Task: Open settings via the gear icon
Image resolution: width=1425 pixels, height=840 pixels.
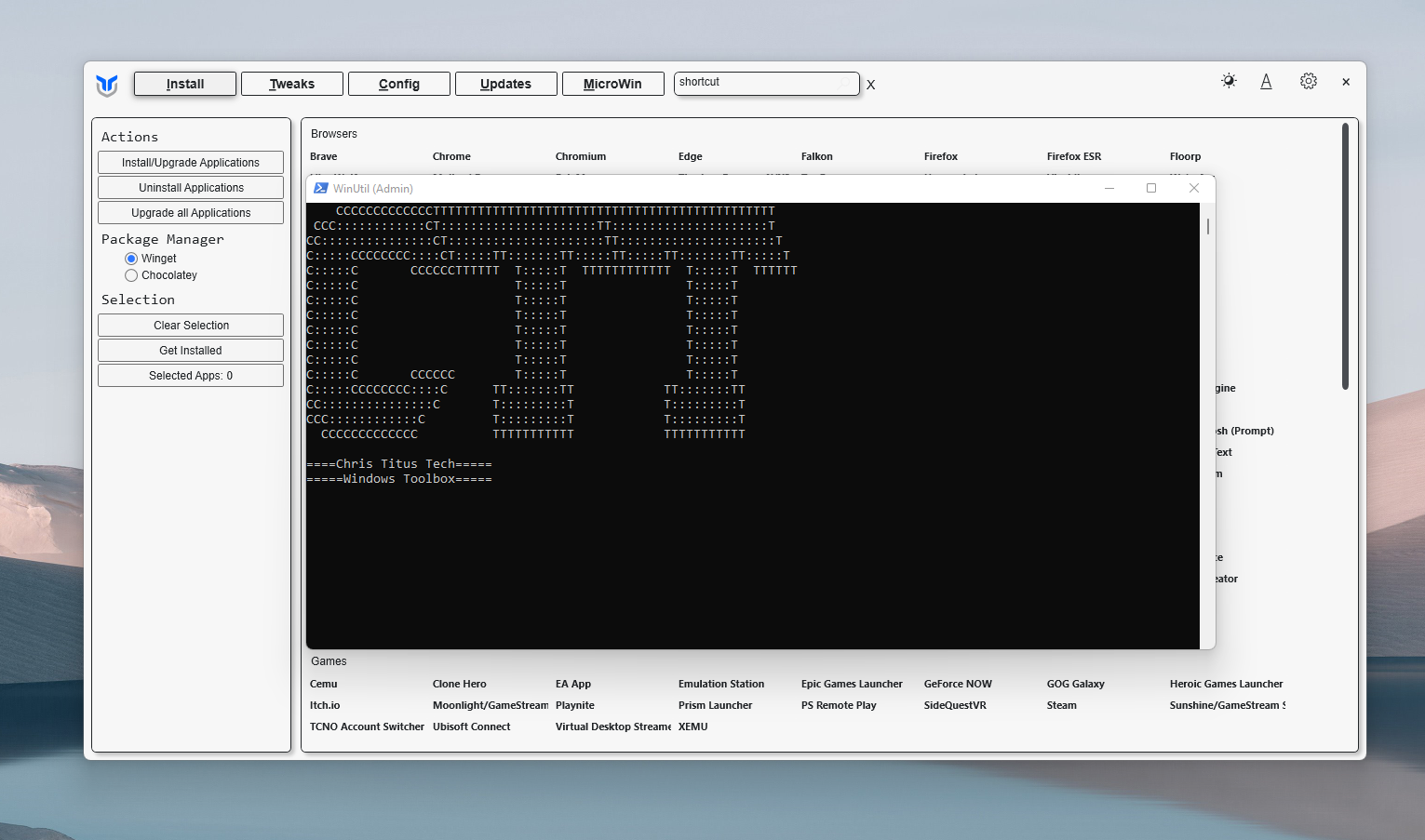Action: [x=1308, y=81]
